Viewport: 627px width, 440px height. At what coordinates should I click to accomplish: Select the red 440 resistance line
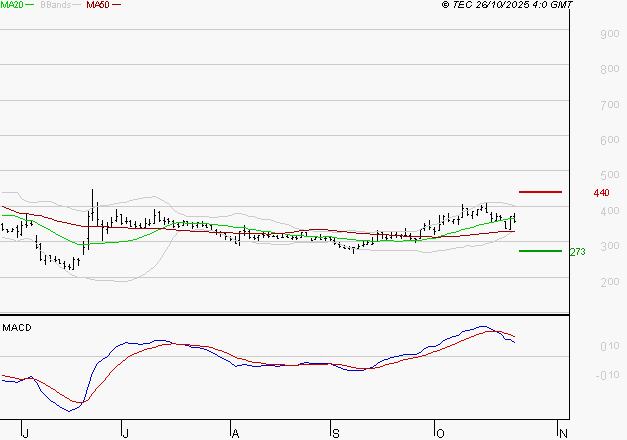pyautogui.click(x=540, y=191)
